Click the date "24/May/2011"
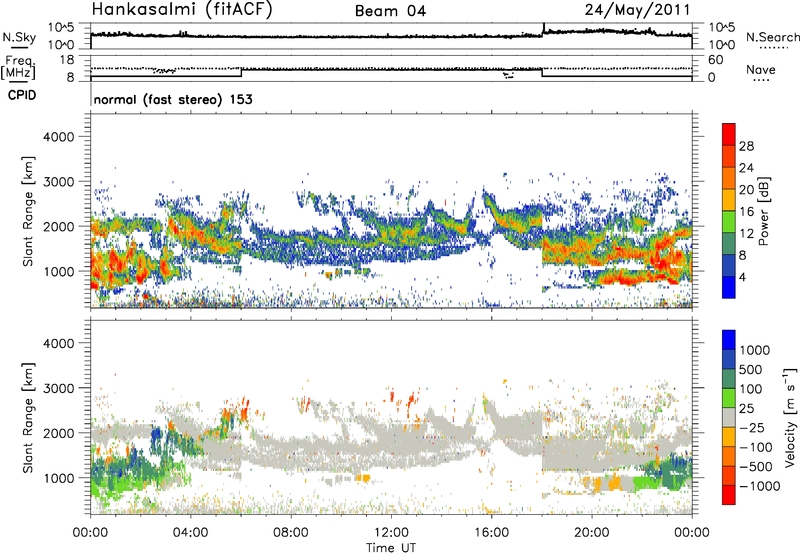Screen dimensions: 800x554 (637, 9)
